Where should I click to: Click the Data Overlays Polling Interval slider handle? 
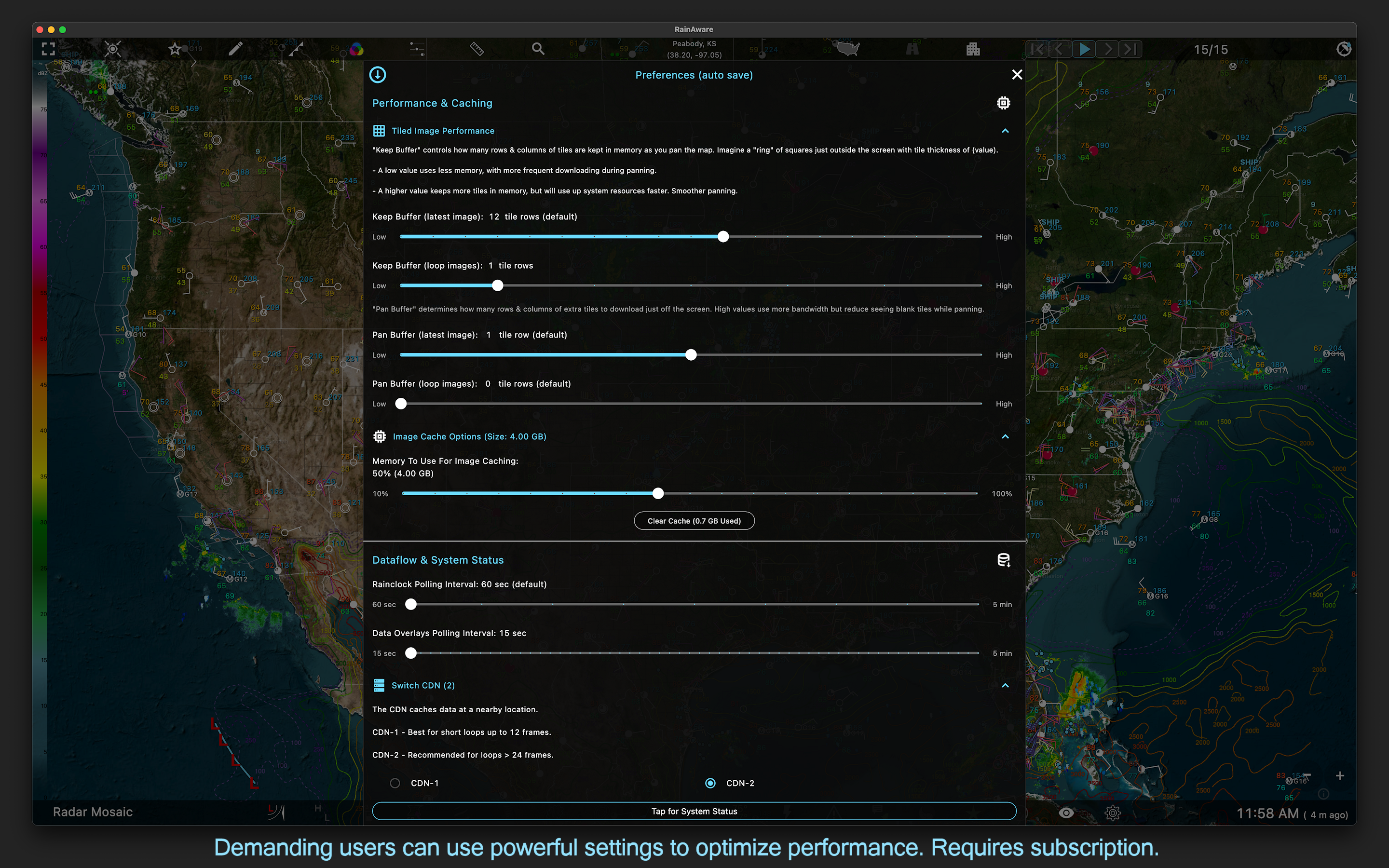[411, 653]
